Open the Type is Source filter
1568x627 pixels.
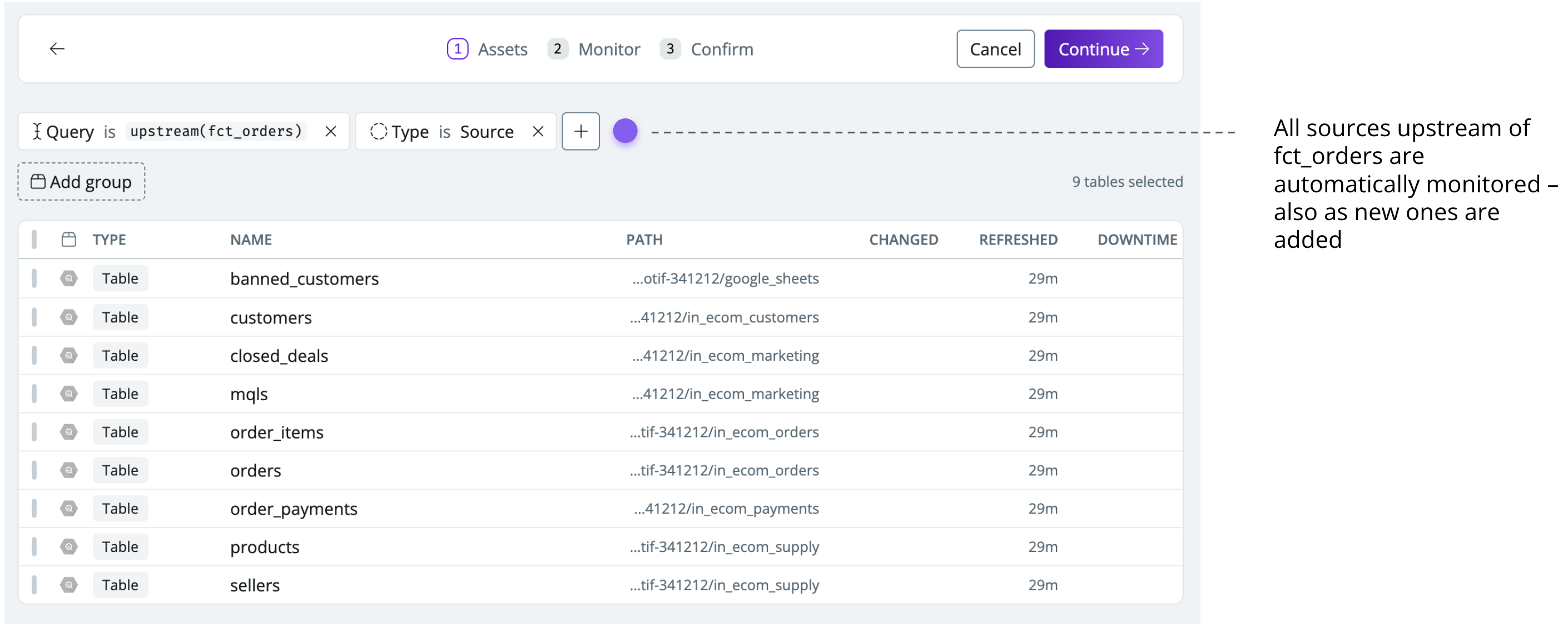451,132
